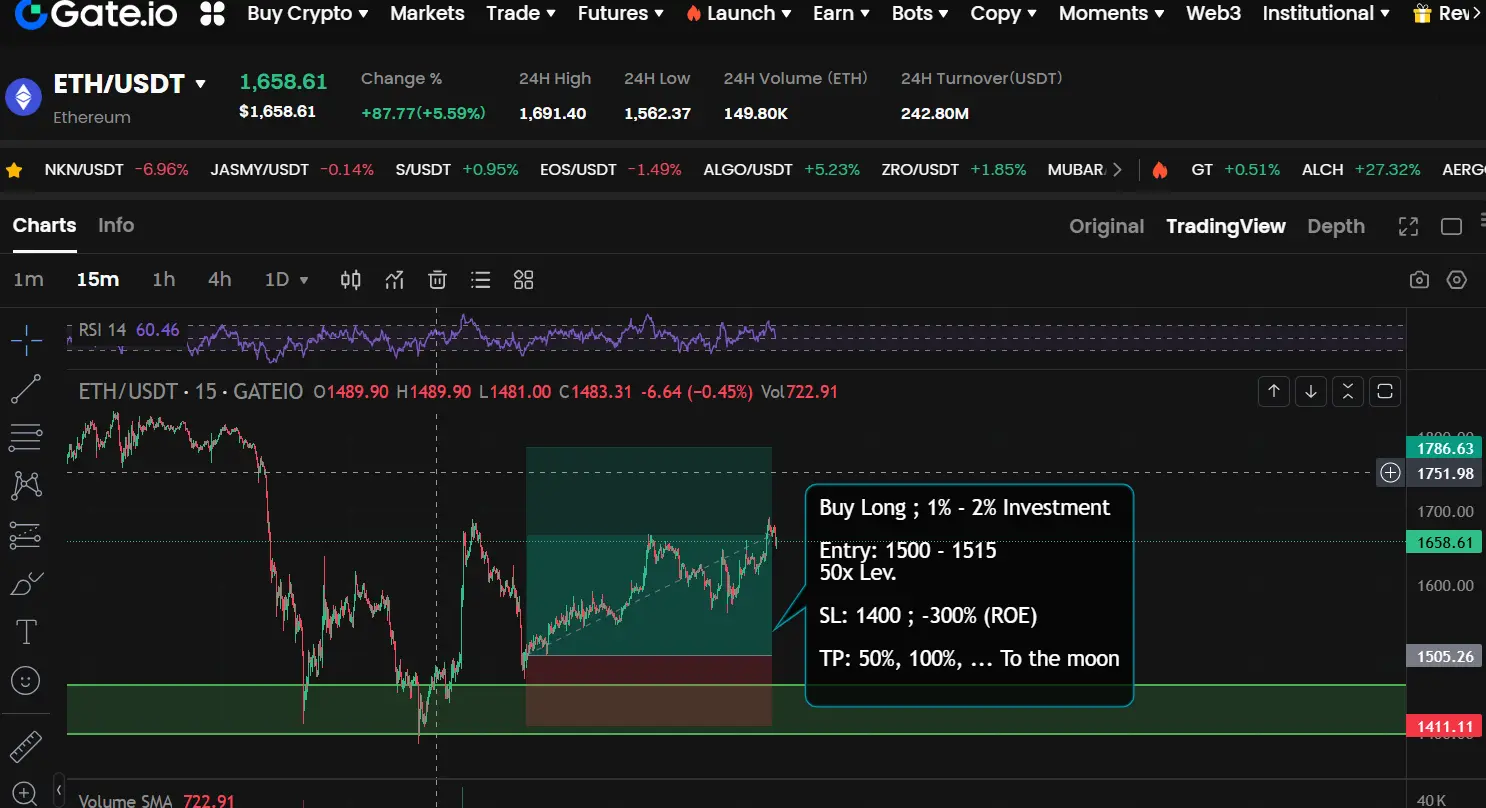Go to Gate.io home via logo
The height and width of the screenshot is (808, 1486).
click(96, 13)
